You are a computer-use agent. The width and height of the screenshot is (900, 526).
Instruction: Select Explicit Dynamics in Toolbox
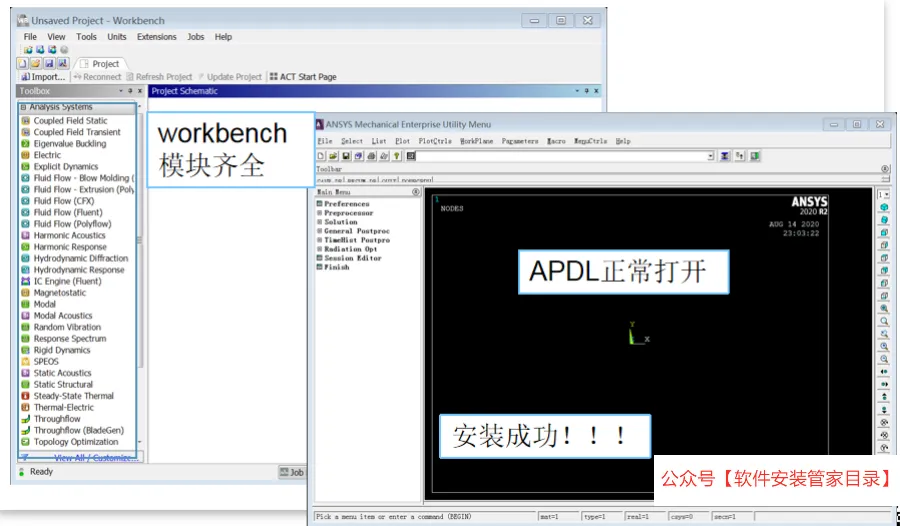65,167
